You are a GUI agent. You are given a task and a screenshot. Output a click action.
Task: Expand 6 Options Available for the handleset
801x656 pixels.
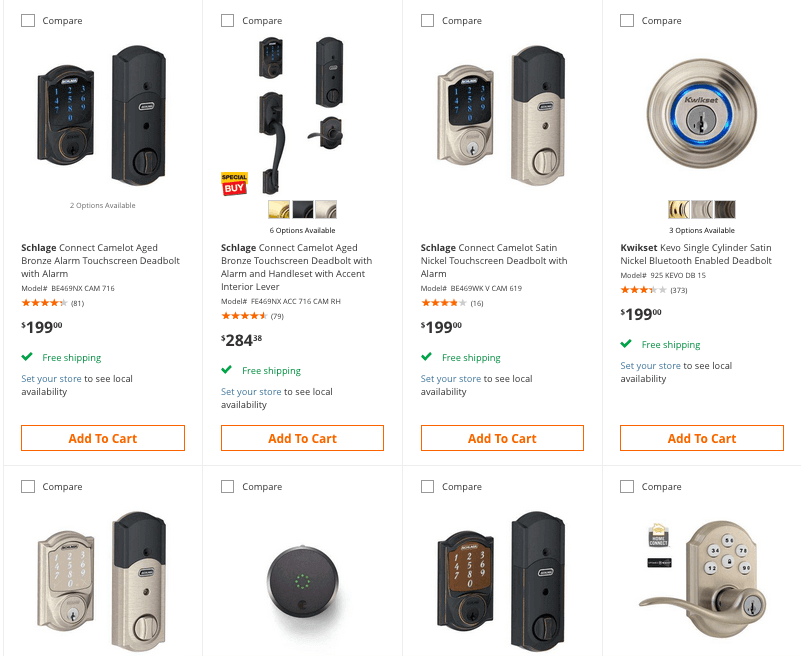(x=302, y=229)
